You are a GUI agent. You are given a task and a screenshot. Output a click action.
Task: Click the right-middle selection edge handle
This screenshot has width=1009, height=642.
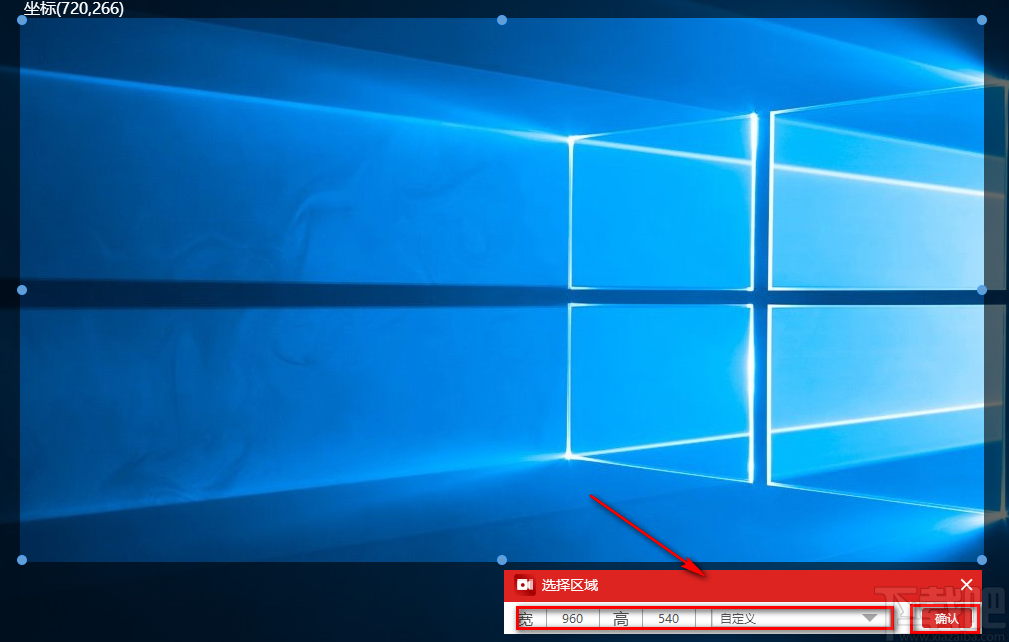point(982,290)
